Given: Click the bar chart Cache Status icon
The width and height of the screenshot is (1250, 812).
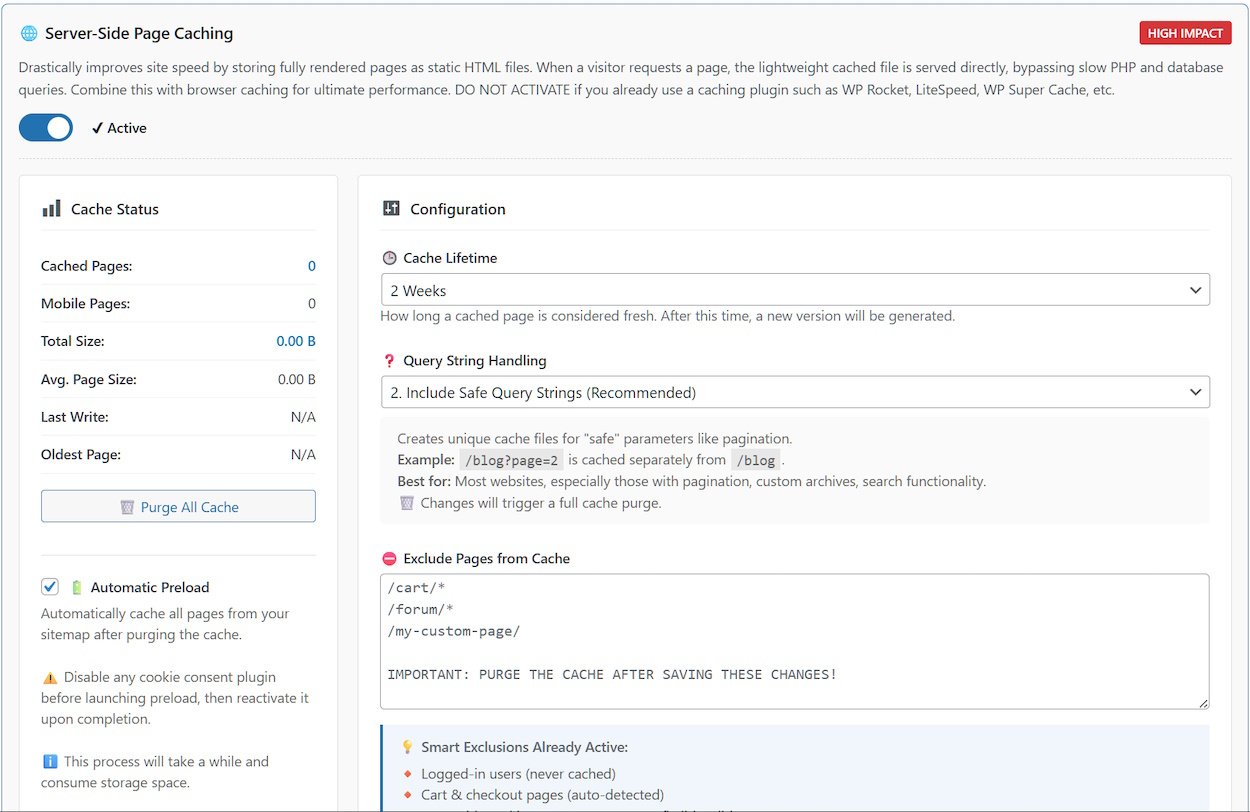Looking at the screenshot, I should (x=51, y=209).
